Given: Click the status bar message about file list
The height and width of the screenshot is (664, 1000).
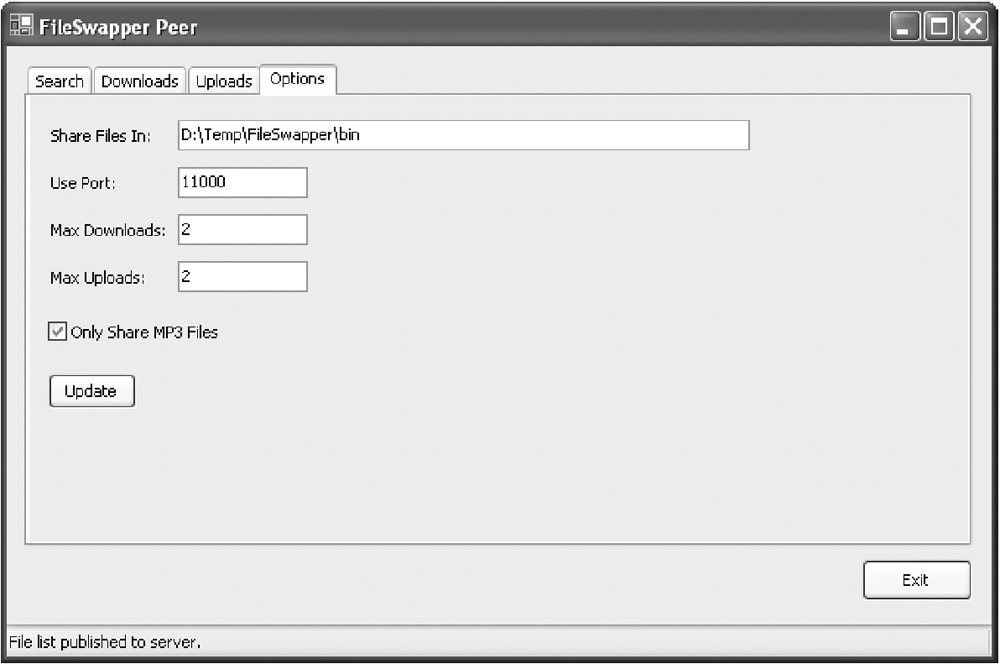Looking at the screenshot, I should pyautogui.click(x=106, y=642).
